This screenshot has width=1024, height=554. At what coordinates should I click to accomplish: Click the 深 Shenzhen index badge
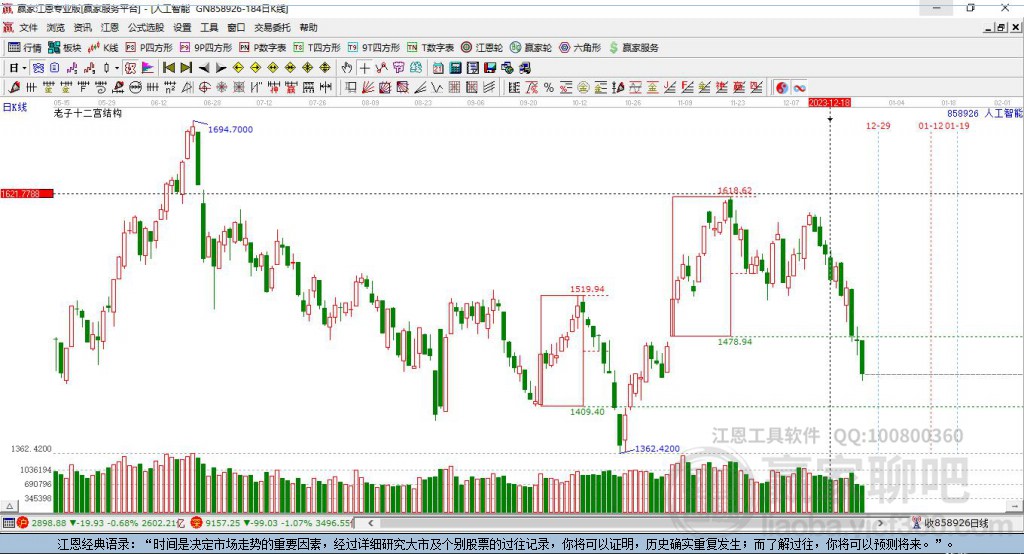(x=197, y=523)
